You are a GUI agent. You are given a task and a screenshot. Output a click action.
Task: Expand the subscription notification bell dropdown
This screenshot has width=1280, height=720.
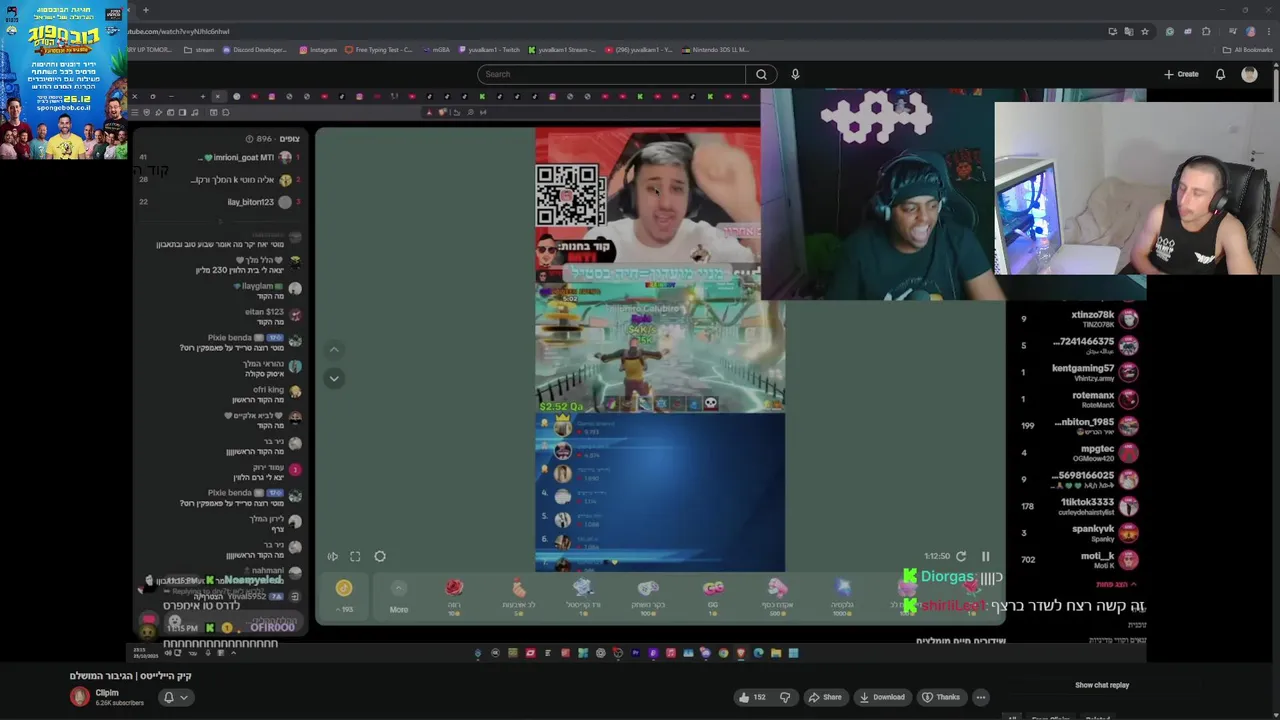pos(175,697)
